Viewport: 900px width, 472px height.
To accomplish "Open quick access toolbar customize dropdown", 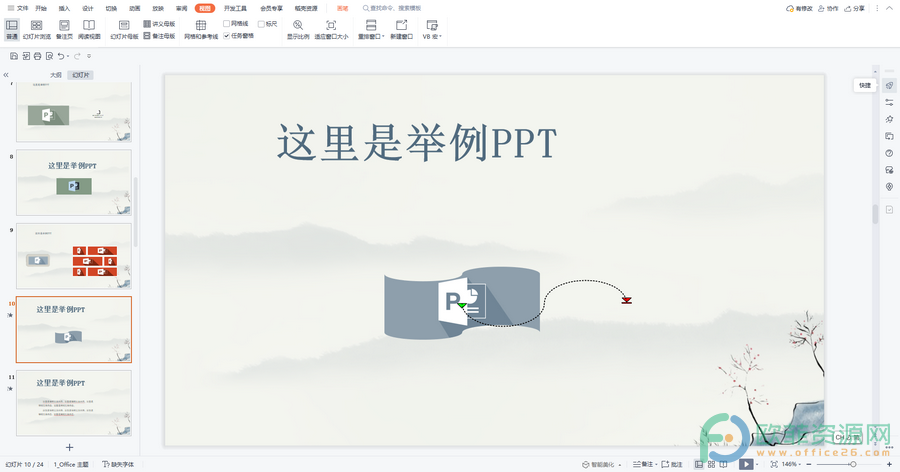I will pyautogui.click(x=89, y=56).
